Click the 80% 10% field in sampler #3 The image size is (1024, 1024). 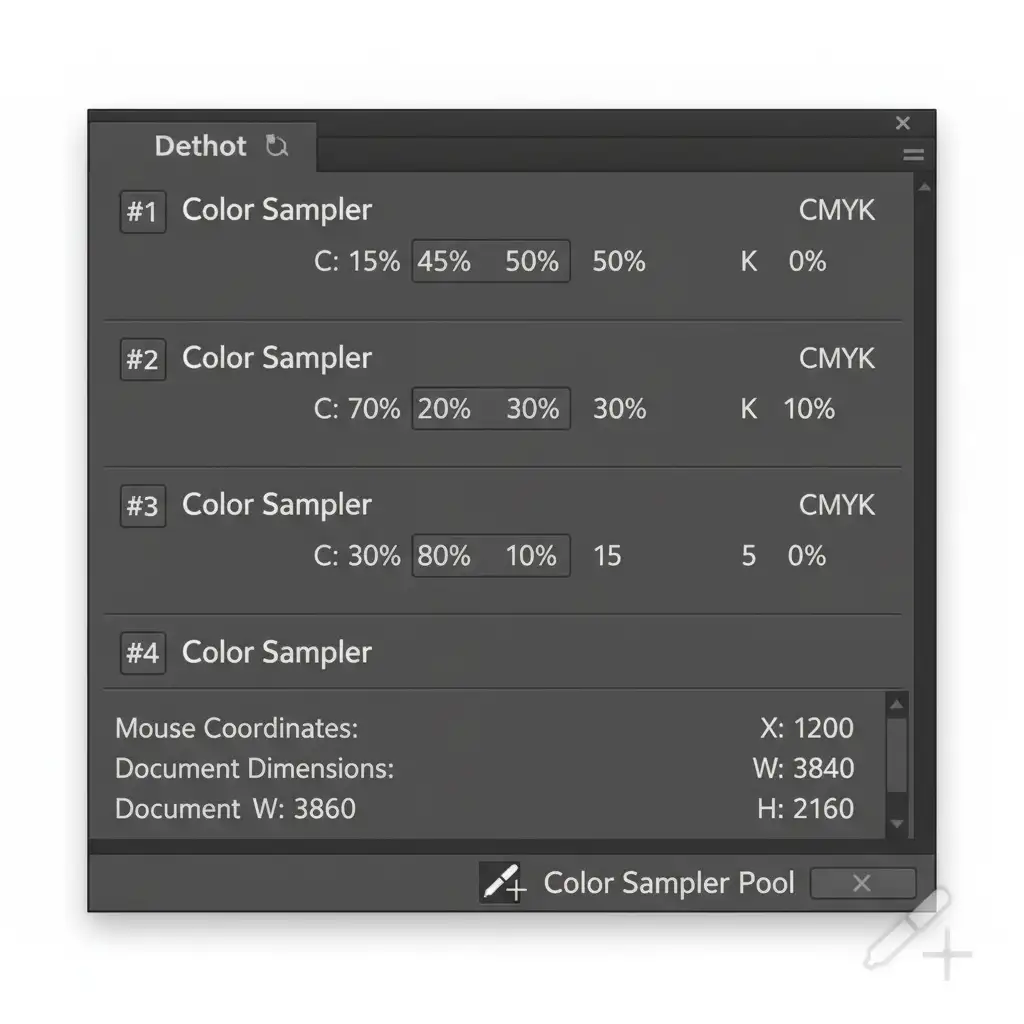point(490,556)
